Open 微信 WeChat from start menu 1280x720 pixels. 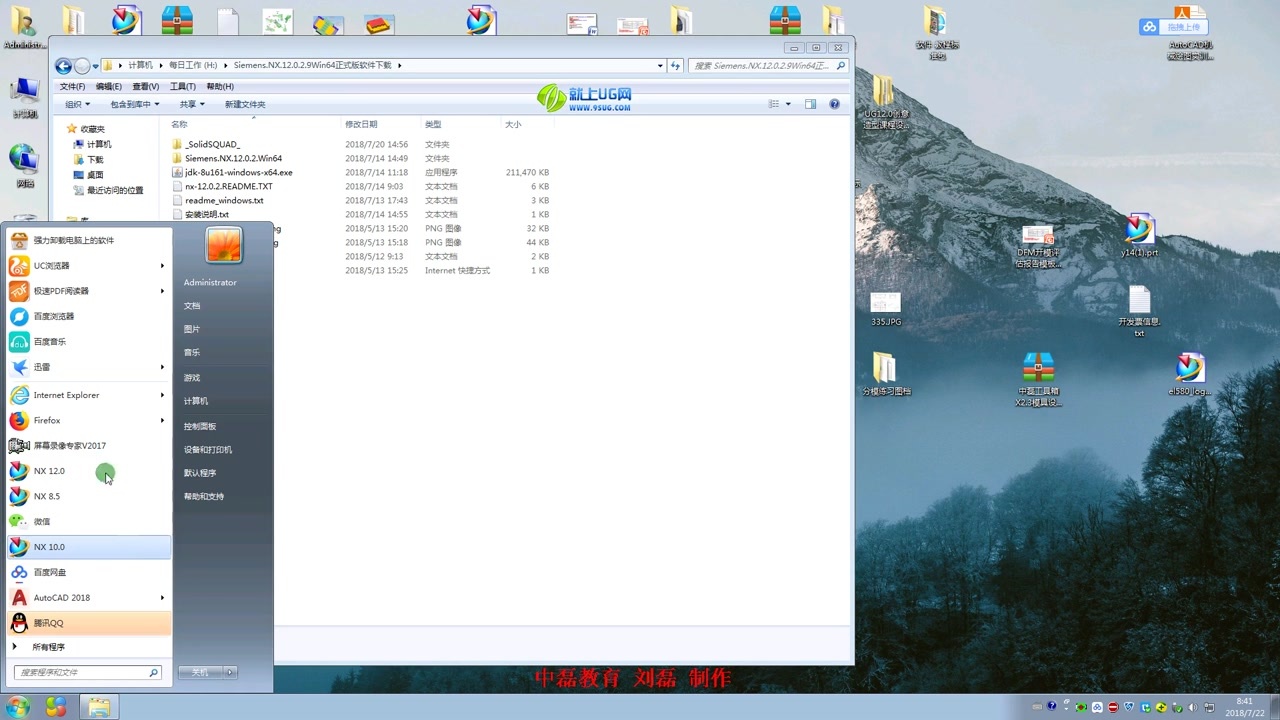(89, 521)
